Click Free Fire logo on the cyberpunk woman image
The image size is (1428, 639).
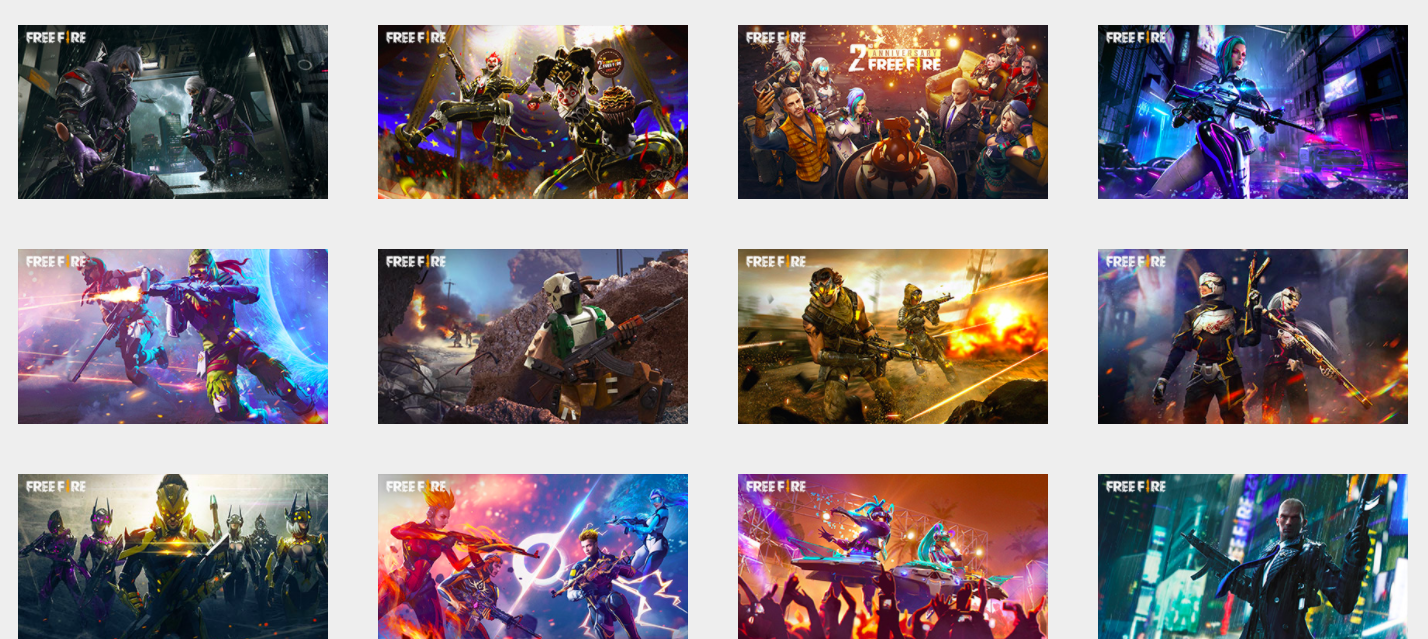(1136, 37)
